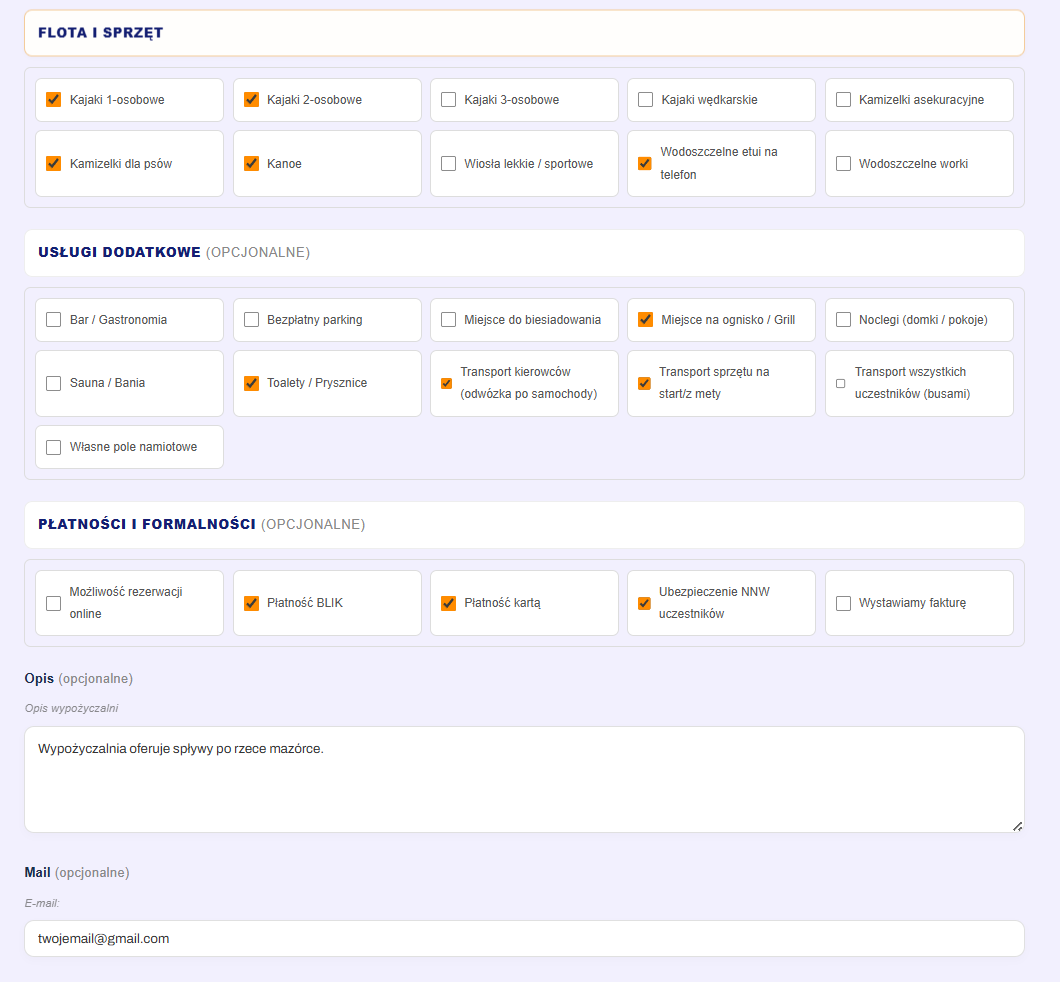Select Wiosła lekkie / sportowe

(x=448, y=163)
